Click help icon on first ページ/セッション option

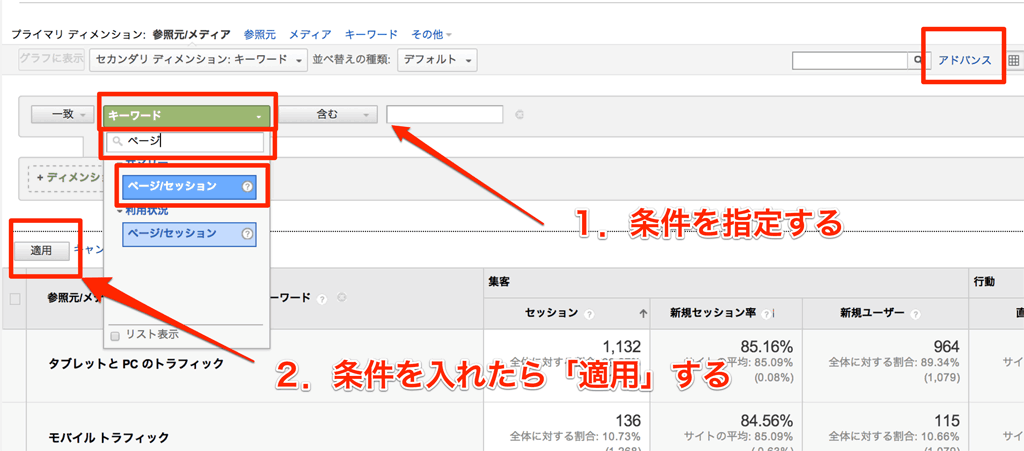coord(247,186)
